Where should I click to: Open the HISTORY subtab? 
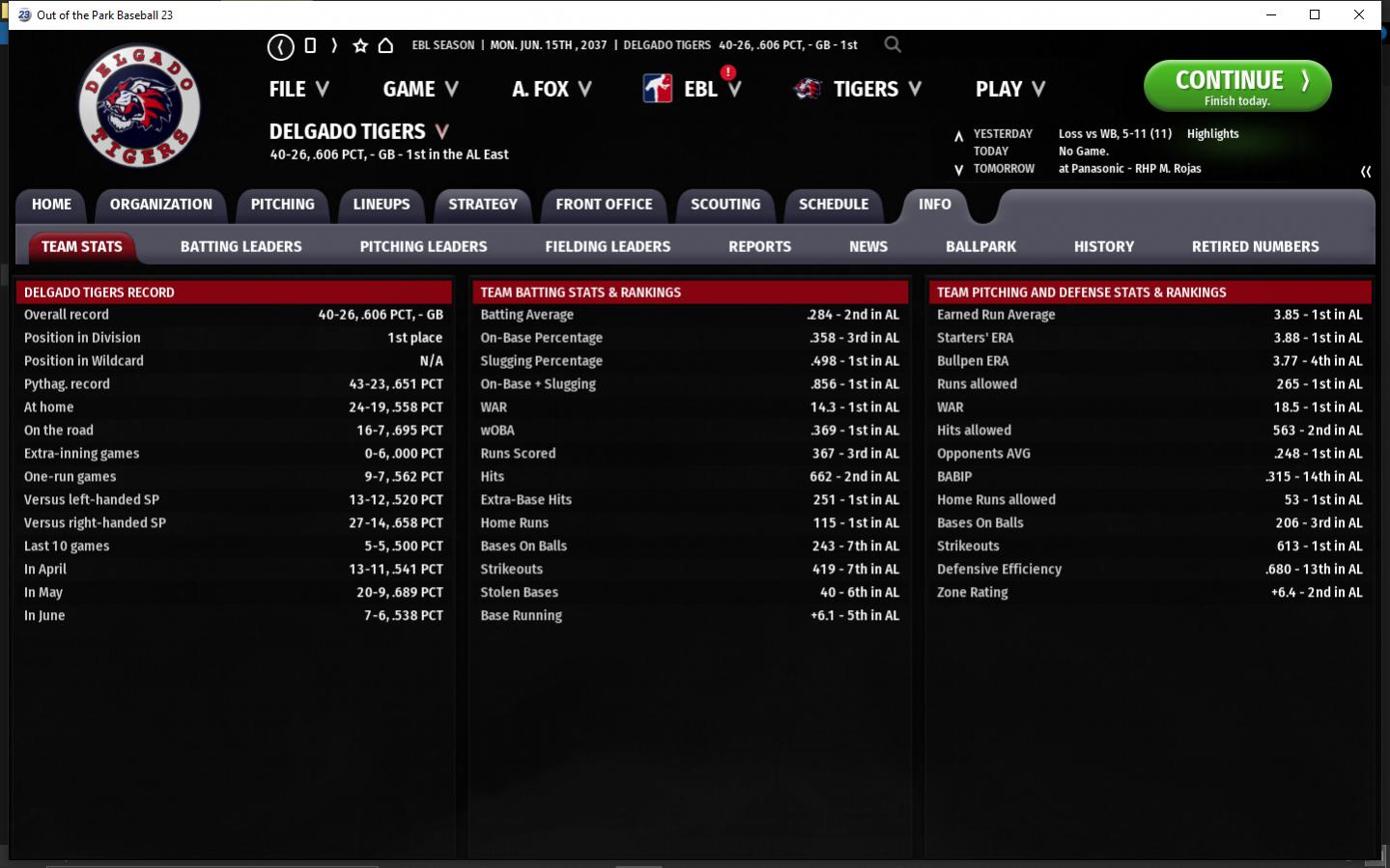coord(1104,247)
